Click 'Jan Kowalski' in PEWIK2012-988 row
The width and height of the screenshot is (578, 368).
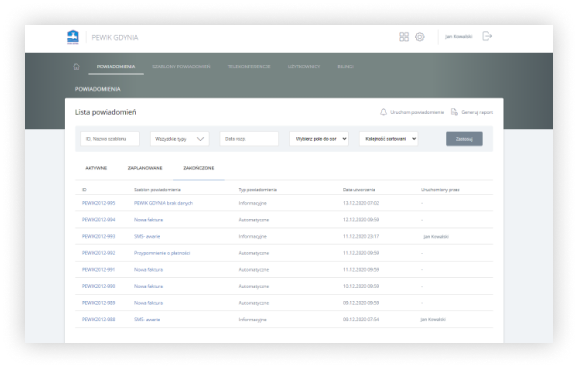(433, 319)
